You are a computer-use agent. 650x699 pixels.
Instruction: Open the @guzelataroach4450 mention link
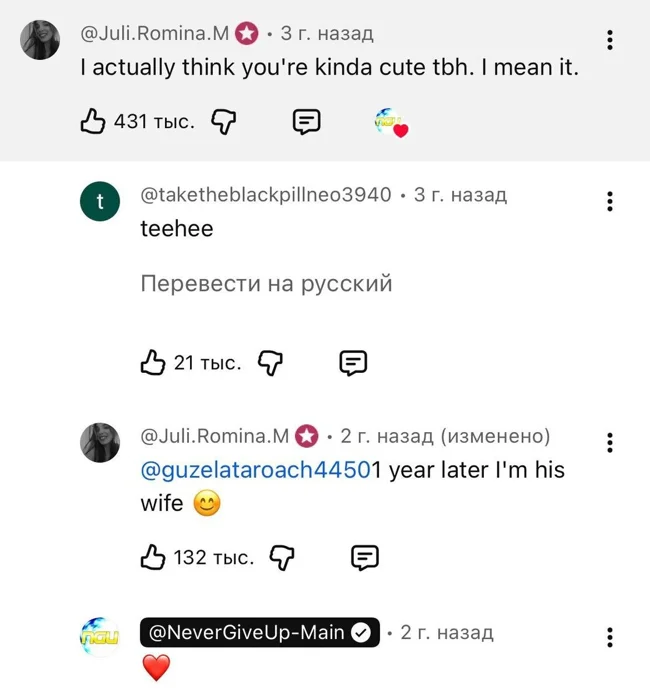[256, 470]
